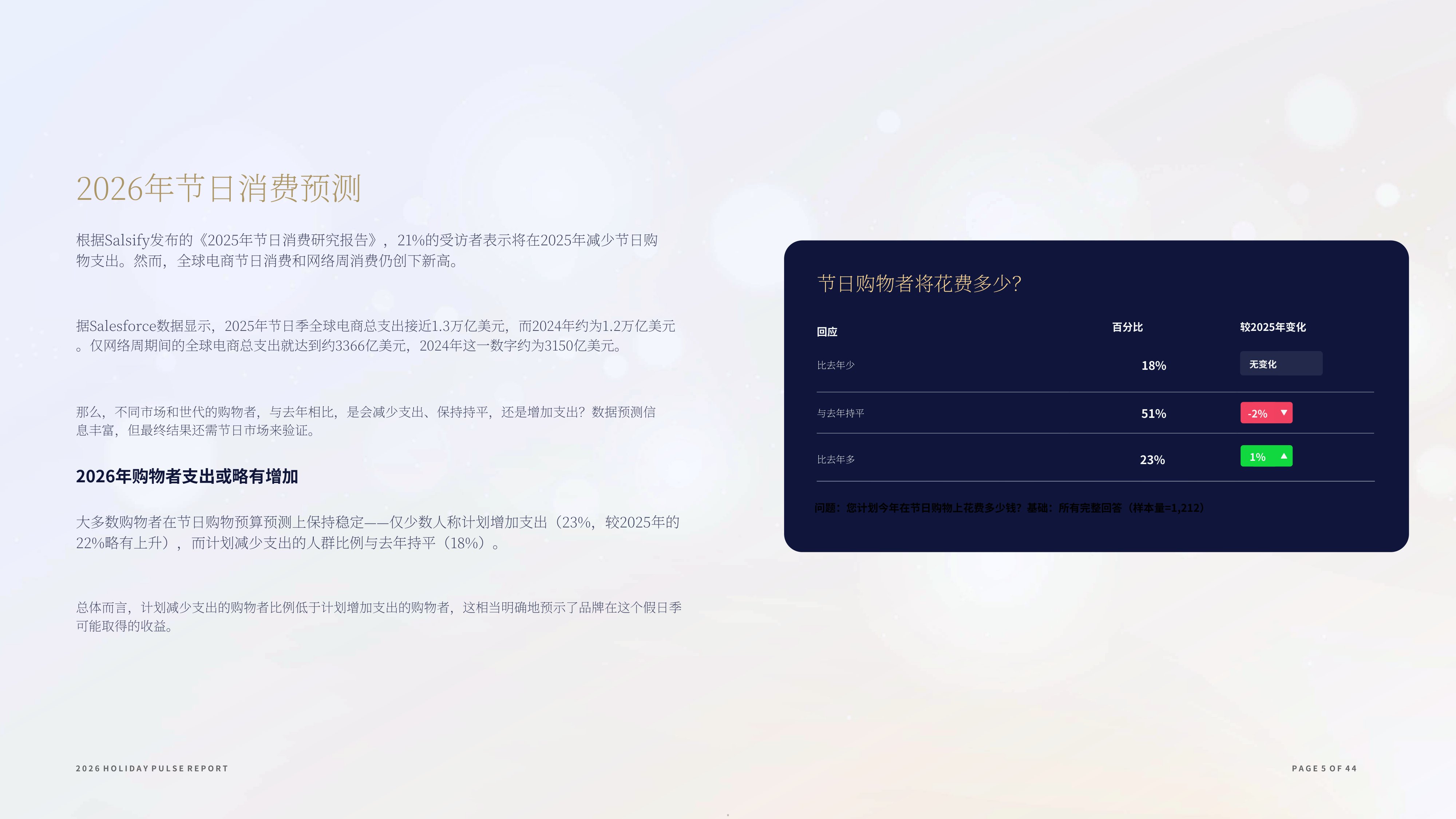
Task: Click footer text 2026 HOLIDAY PULSE REPORT
Action: 152,769
